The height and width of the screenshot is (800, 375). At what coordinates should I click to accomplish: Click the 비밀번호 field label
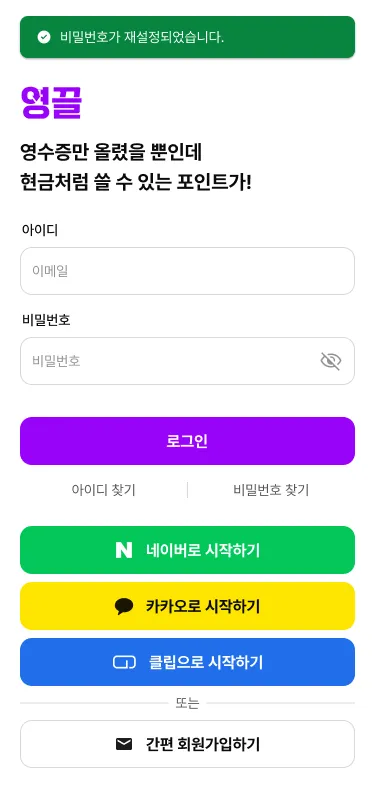point(46,320)
